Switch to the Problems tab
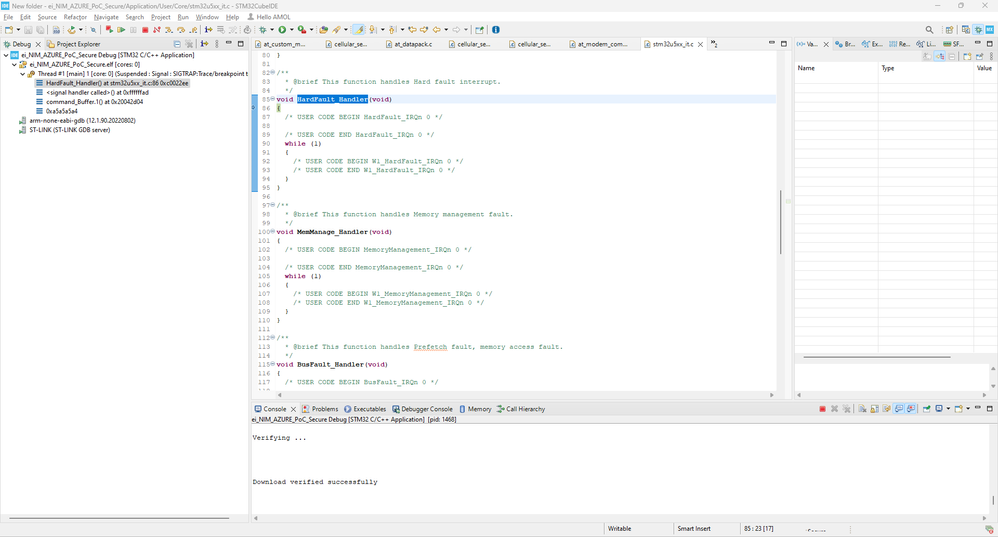The height and width of the screenshot is (537, 998). 320,409
